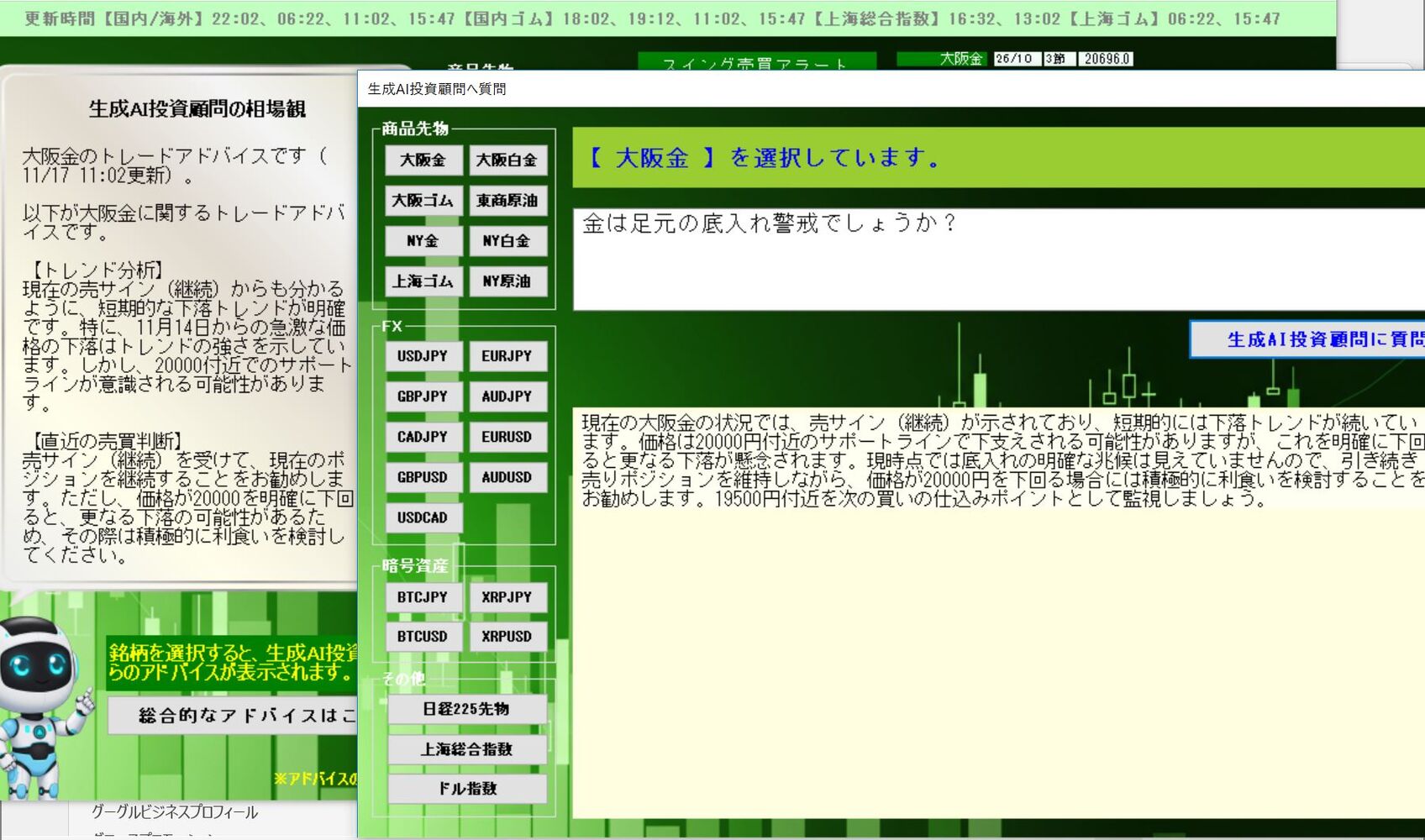Image resolution: width=1425 pixels, height=840 pixels.
Task: Select 大阪ゴム in commodity futures
Action: pos(423,200)
